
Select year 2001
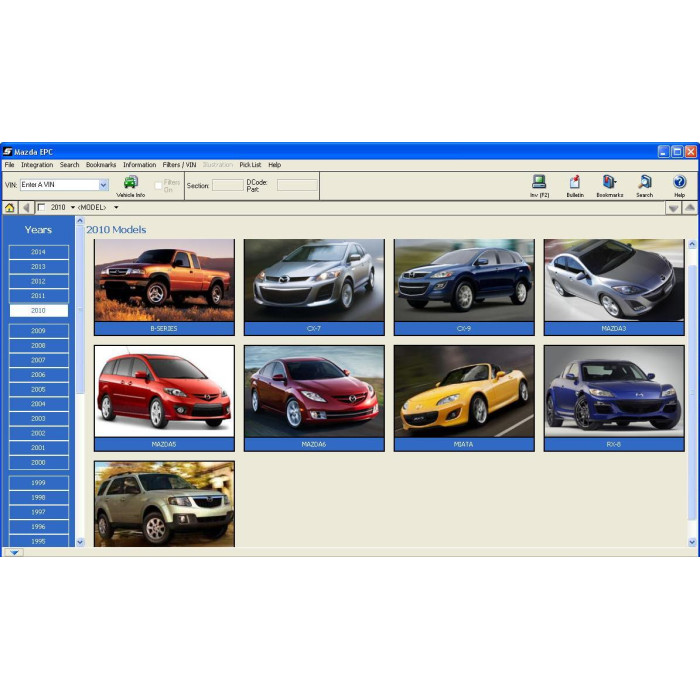pos(38,447)
